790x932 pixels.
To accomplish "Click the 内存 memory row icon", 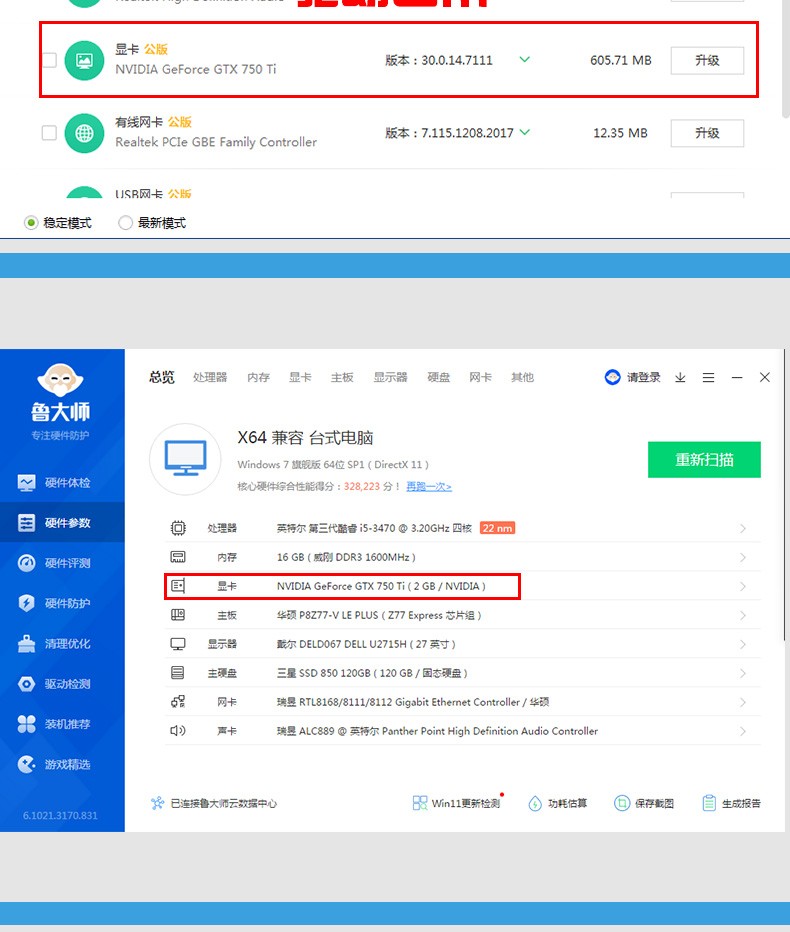I will point(178,557).
